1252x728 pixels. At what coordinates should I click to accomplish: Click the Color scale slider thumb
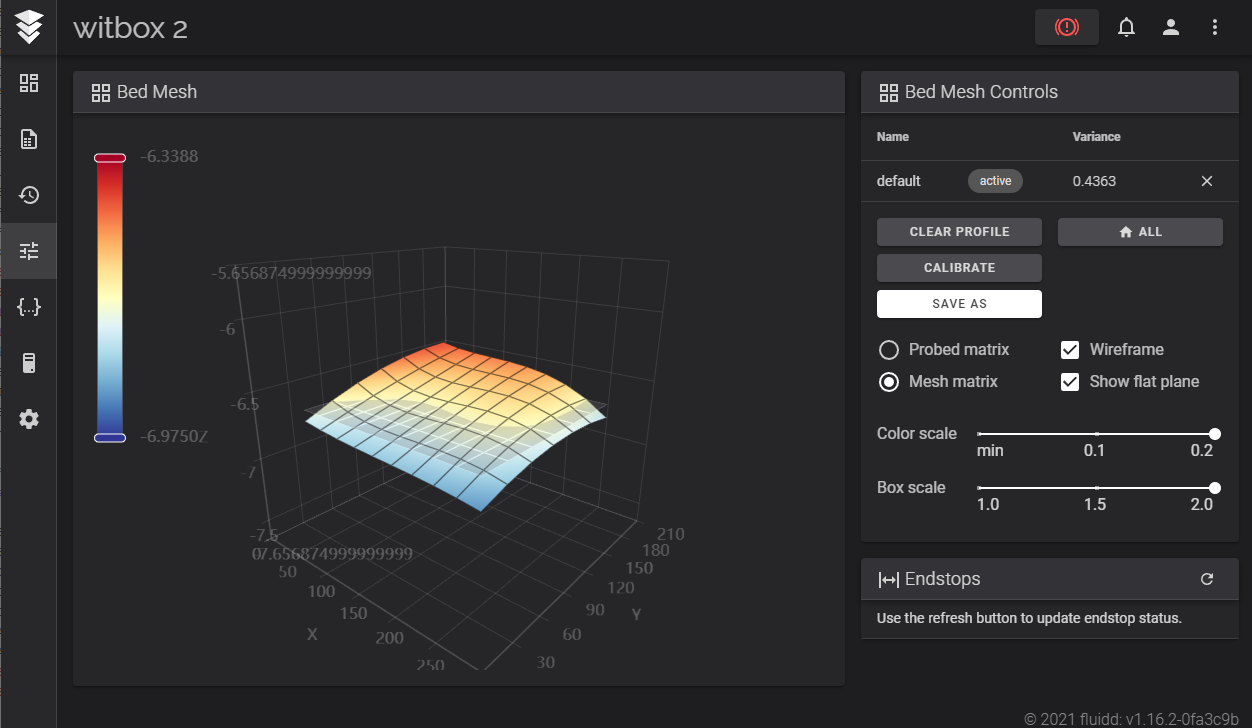point(1215,434)
